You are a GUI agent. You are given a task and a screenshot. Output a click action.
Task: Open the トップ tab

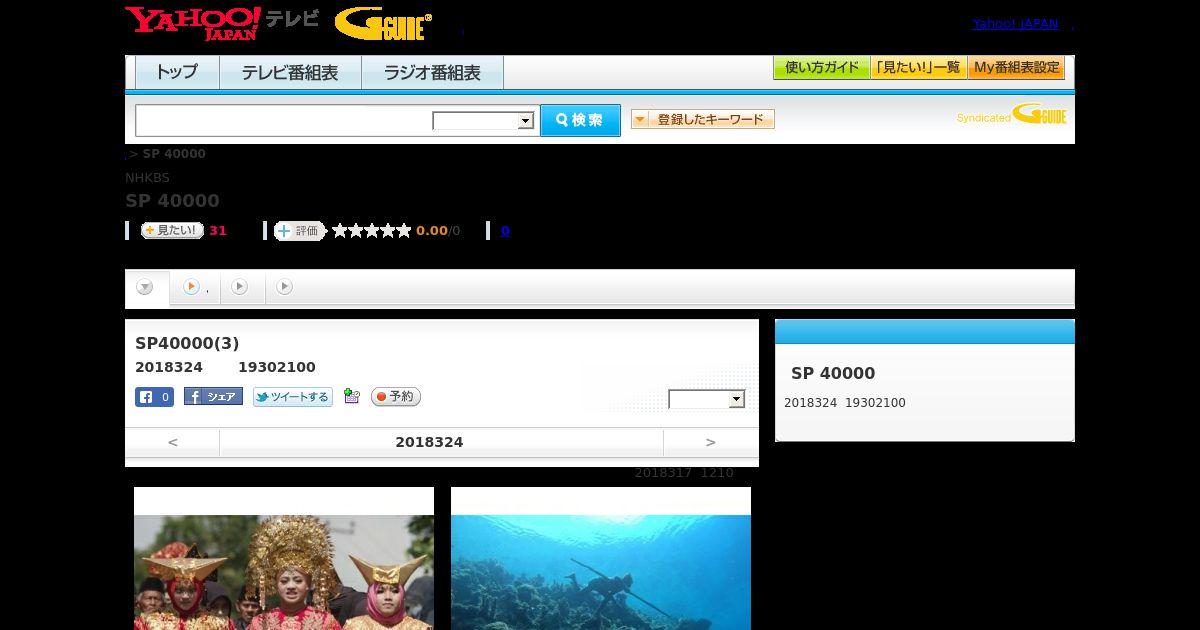tap(177, 73)
